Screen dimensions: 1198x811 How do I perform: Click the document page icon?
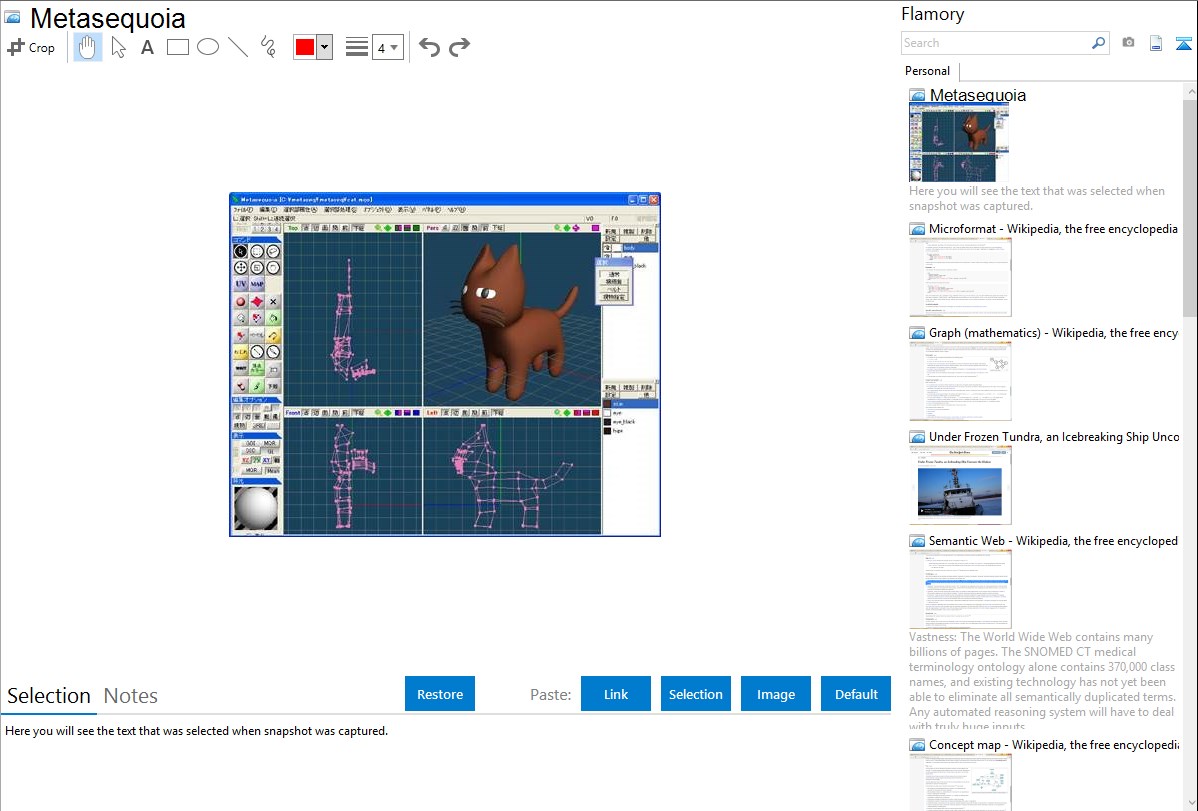click(x=1156, y=43)
